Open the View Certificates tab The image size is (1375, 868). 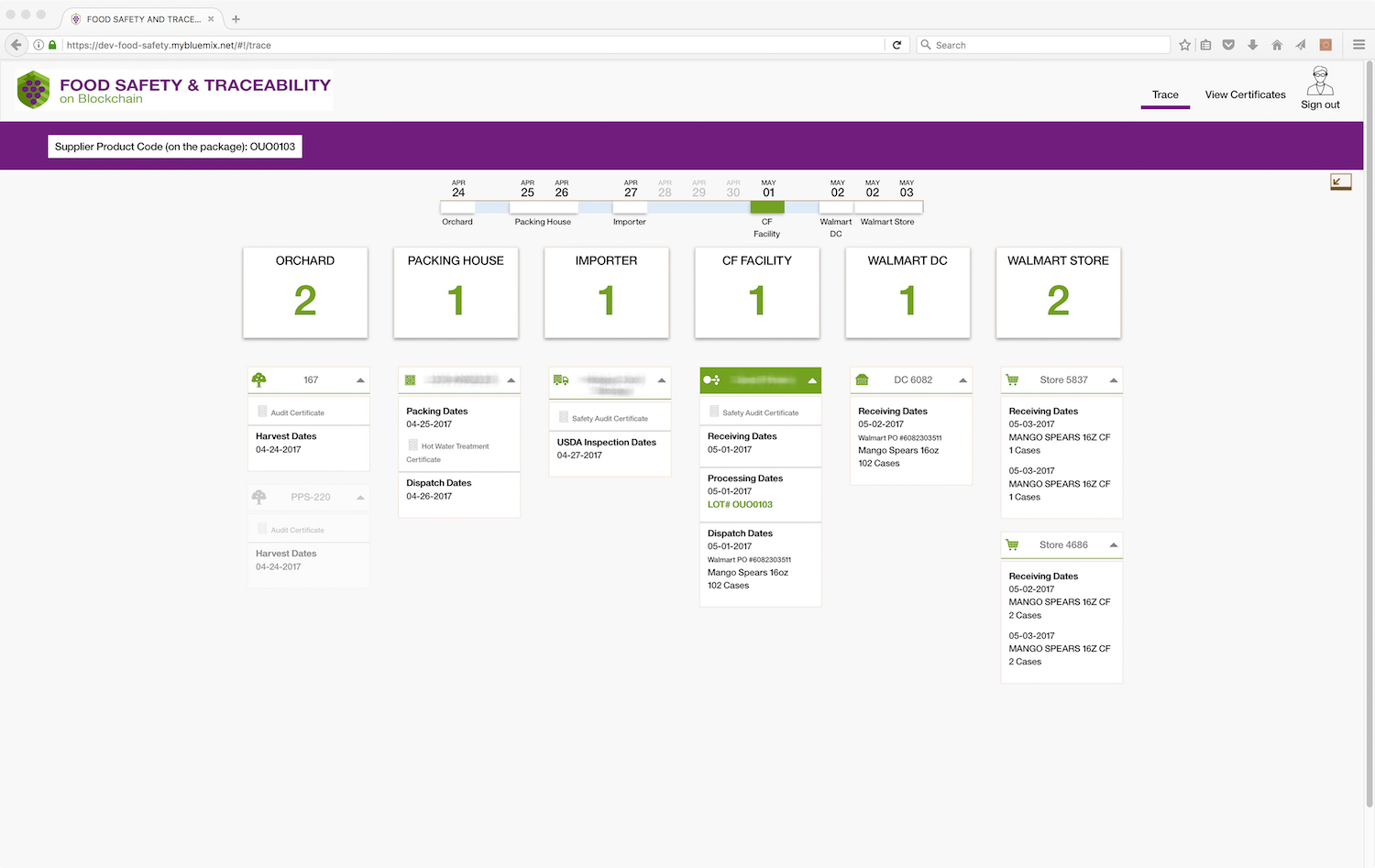tap(1245, 94)
